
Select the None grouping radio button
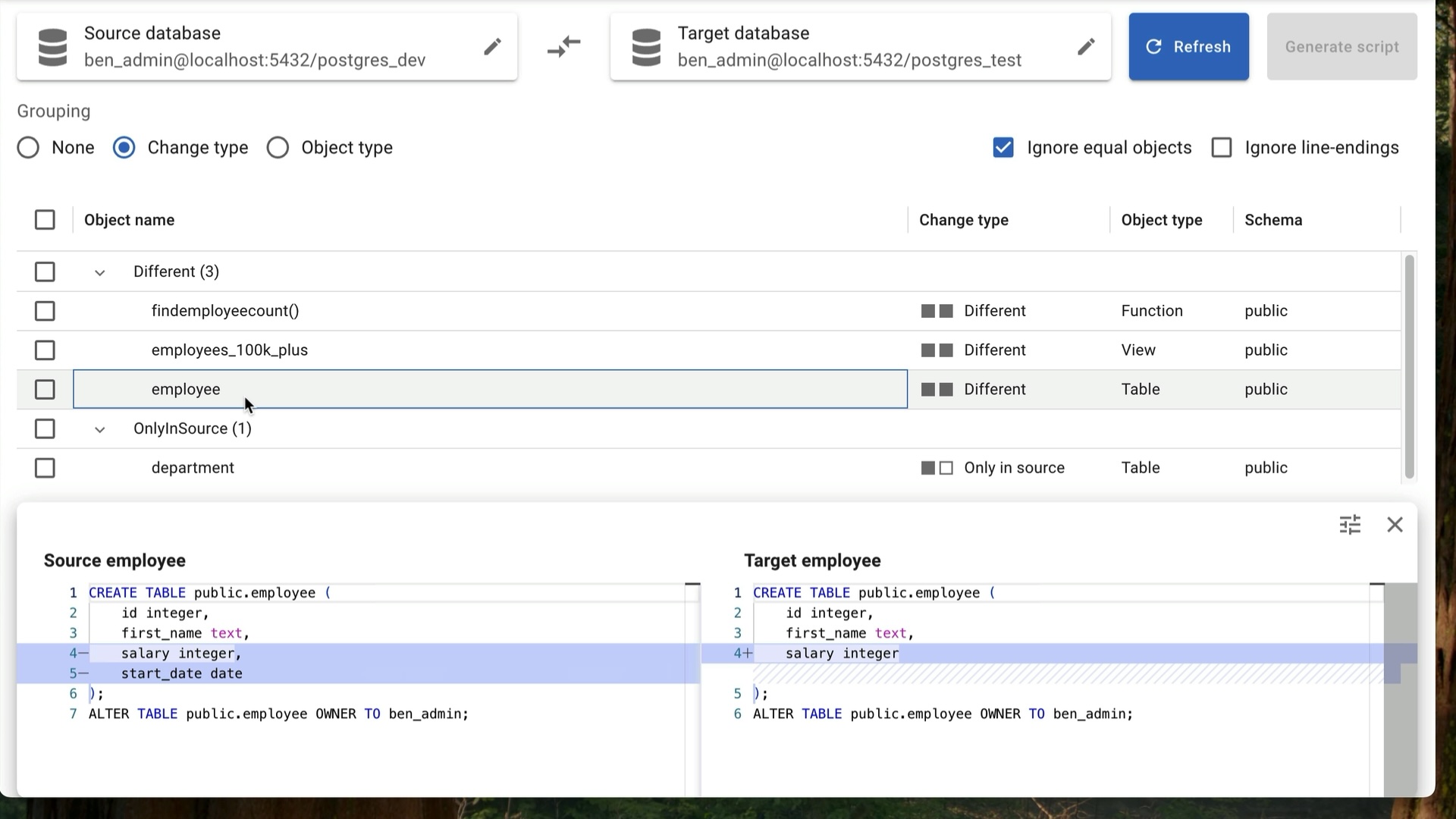tap(28, 147)
